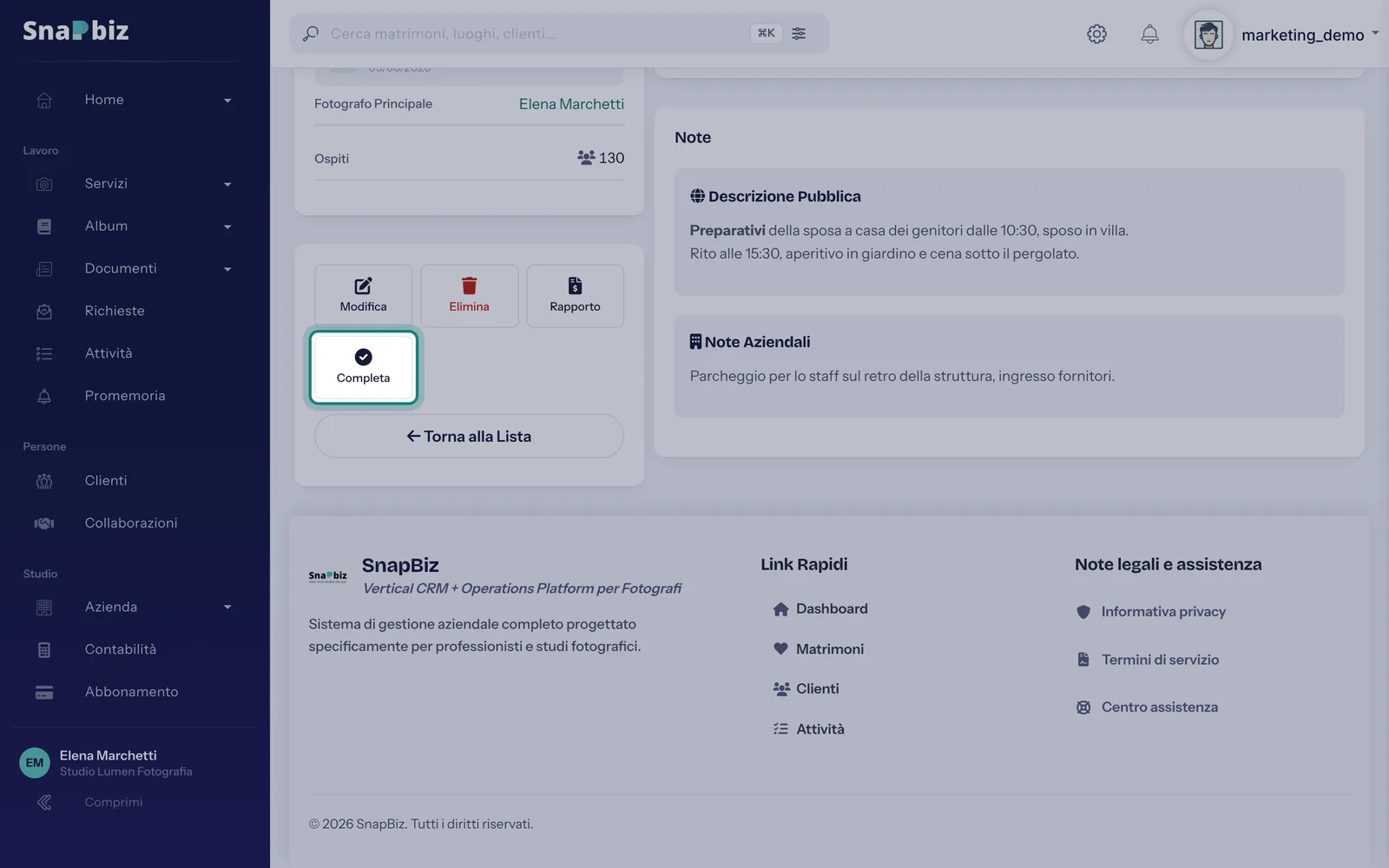Click the Documenti icon in the sidebar

pos(44,269)
